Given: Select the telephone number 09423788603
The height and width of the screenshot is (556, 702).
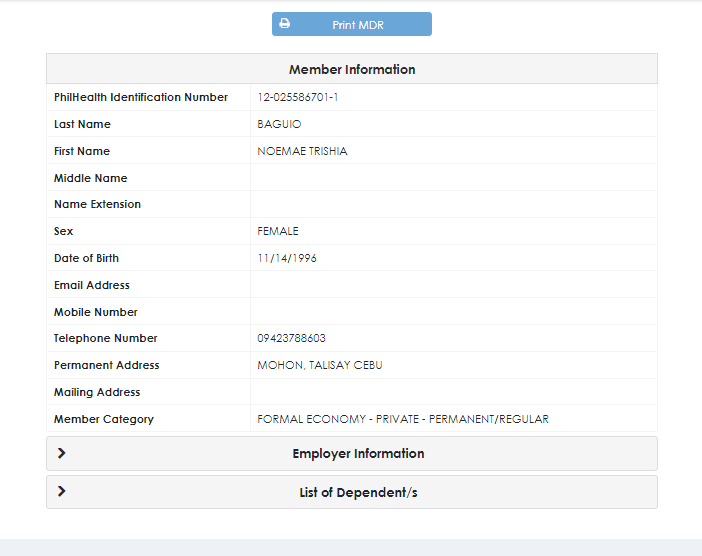Looking at the screenshot, I should 291,339.
